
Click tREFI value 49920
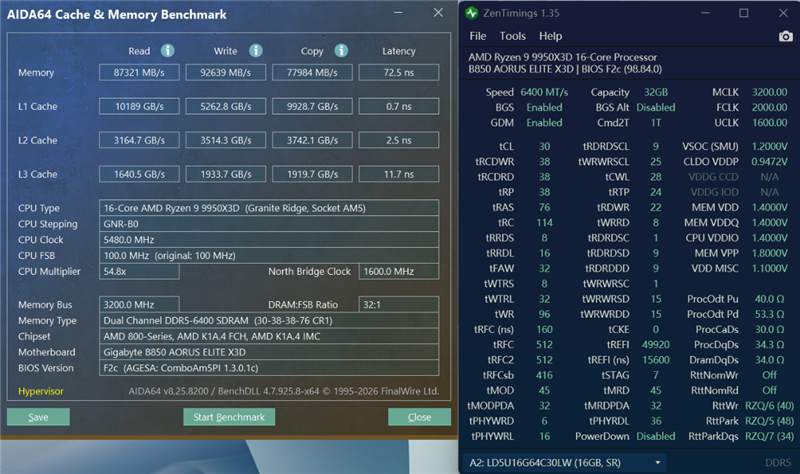[656, 345]
